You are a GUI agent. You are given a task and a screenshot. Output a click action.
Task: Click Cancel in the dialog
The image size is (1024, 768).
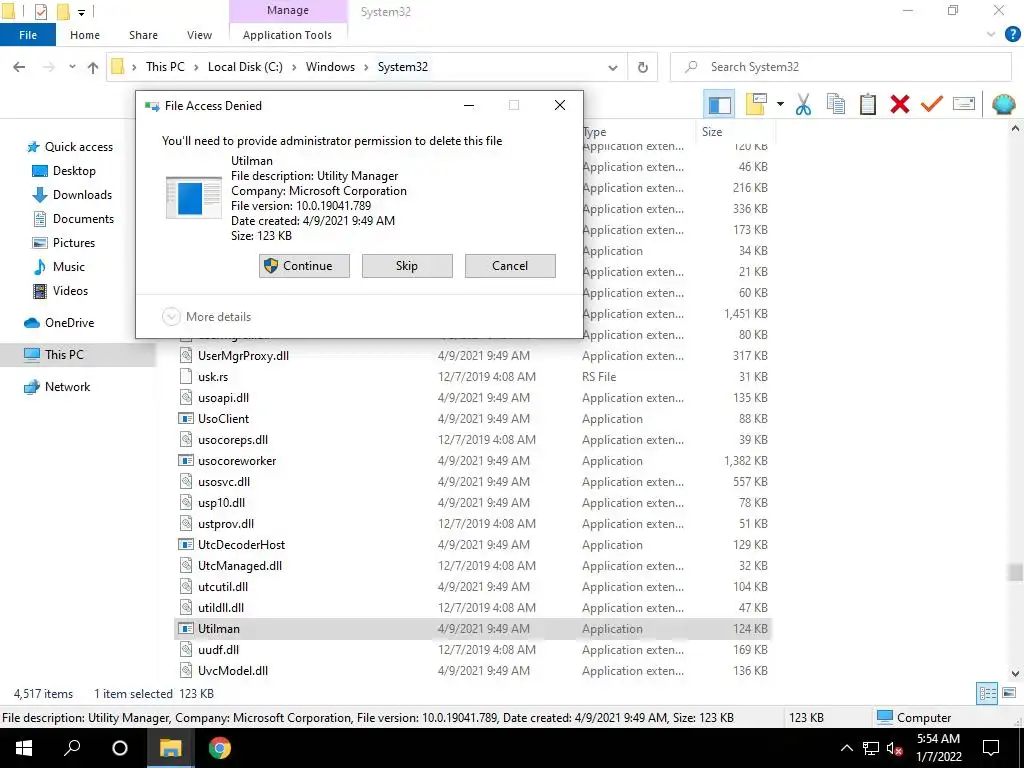click(x=510, y=266)
